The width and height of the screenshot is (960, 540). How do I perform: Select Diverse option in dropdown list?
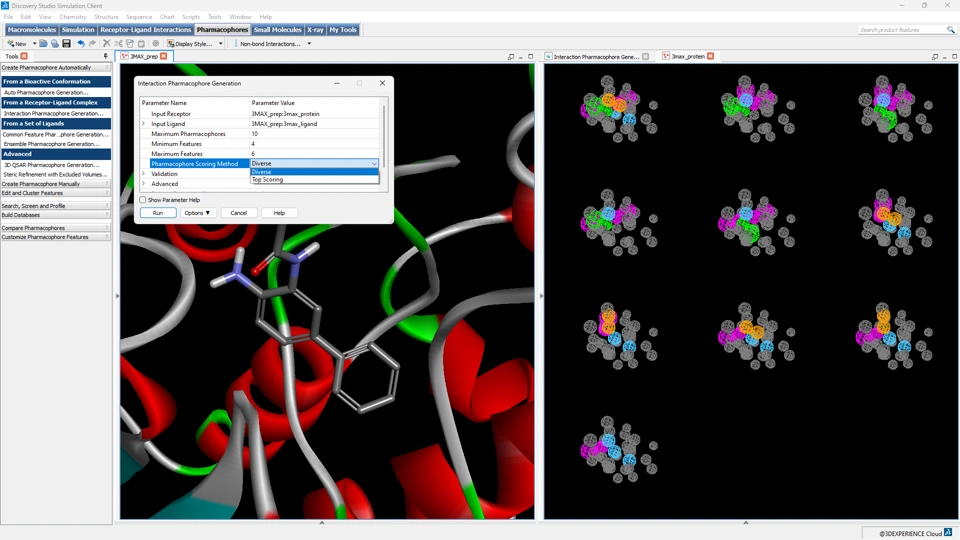tap(314, 172)
